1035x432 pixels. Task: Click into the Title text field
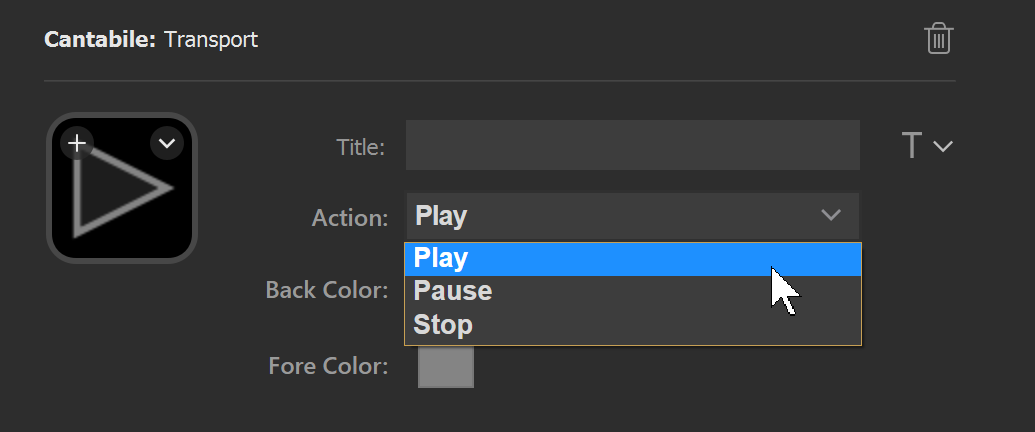(x=632, y=145)
